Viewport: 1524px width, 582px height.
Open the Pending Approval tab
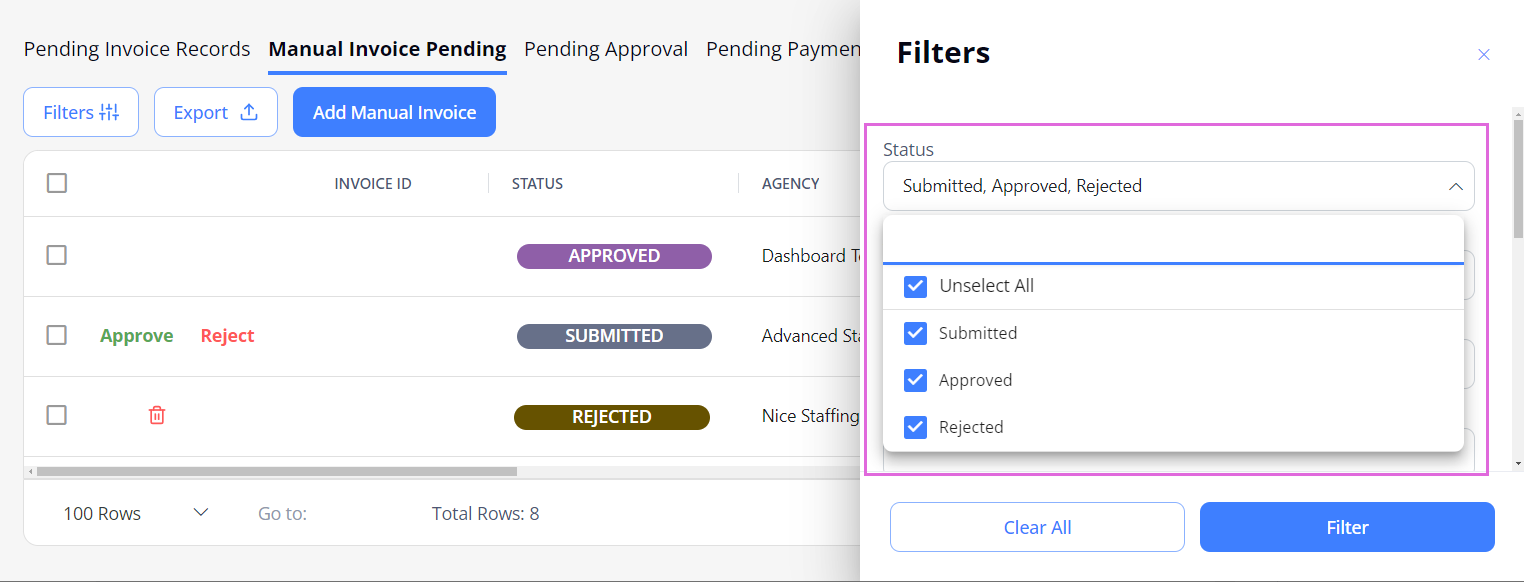(x=606, y=49)
